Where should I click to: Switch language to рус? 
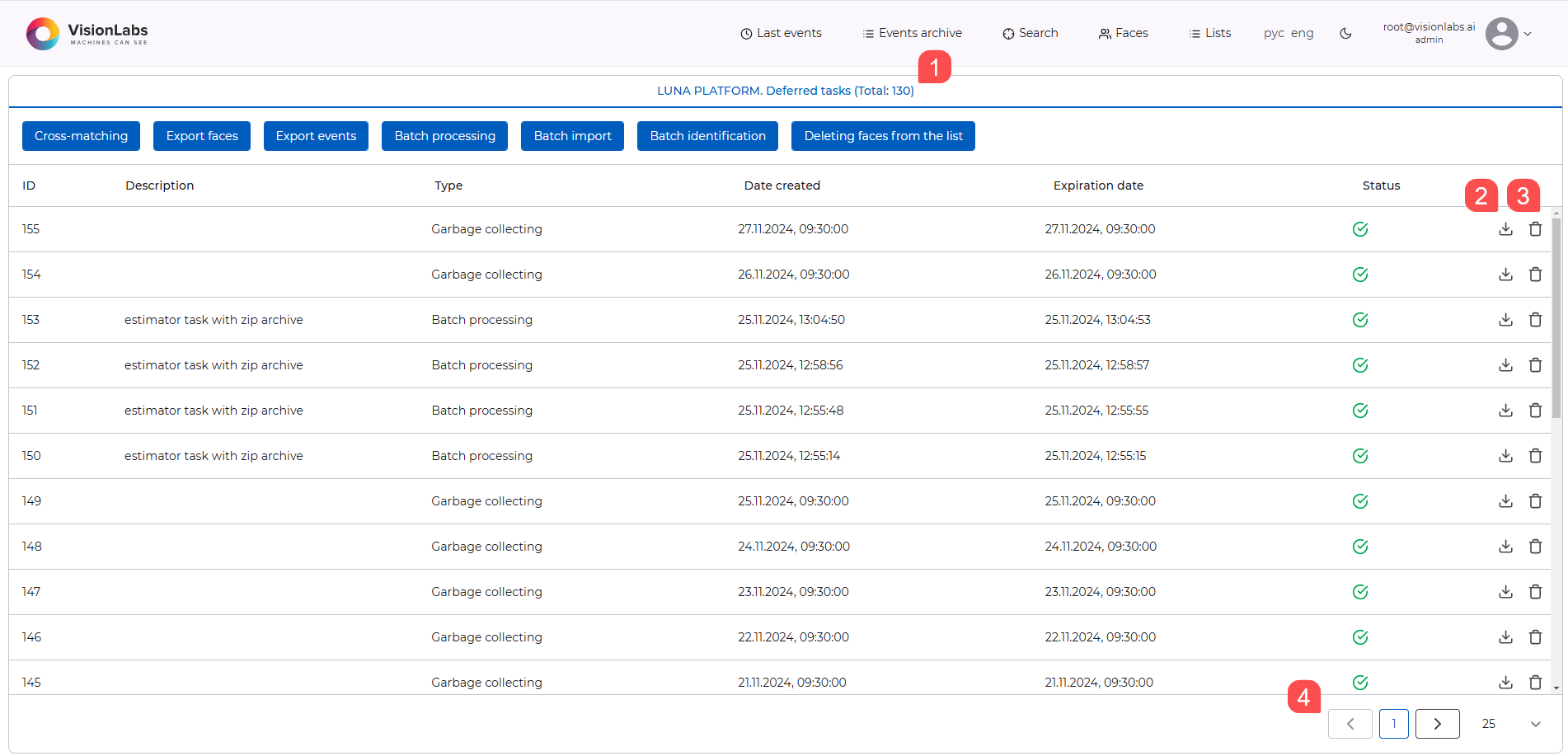[x=1274, y=34]
